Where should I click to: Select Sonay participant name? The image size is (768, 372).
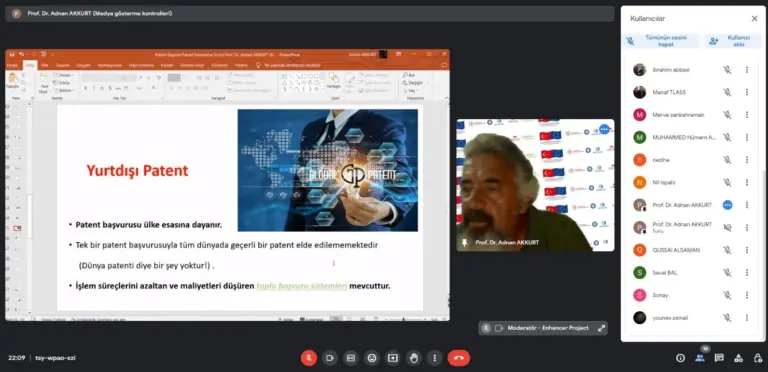tap(660, 295)
